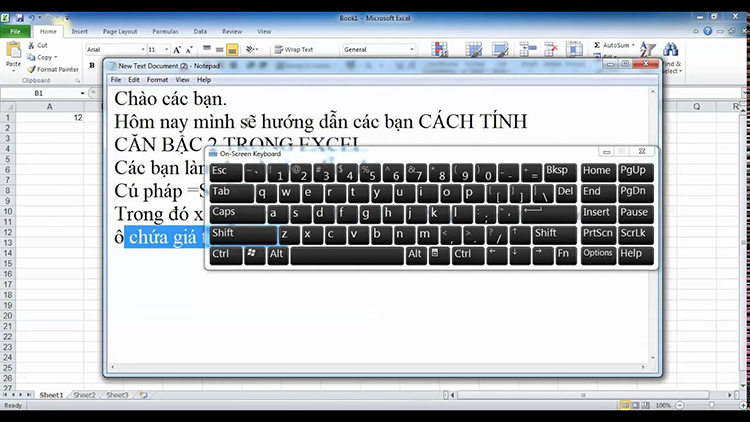Toggle the Caps key on On-Screen Keyboard

pos(237,214)
